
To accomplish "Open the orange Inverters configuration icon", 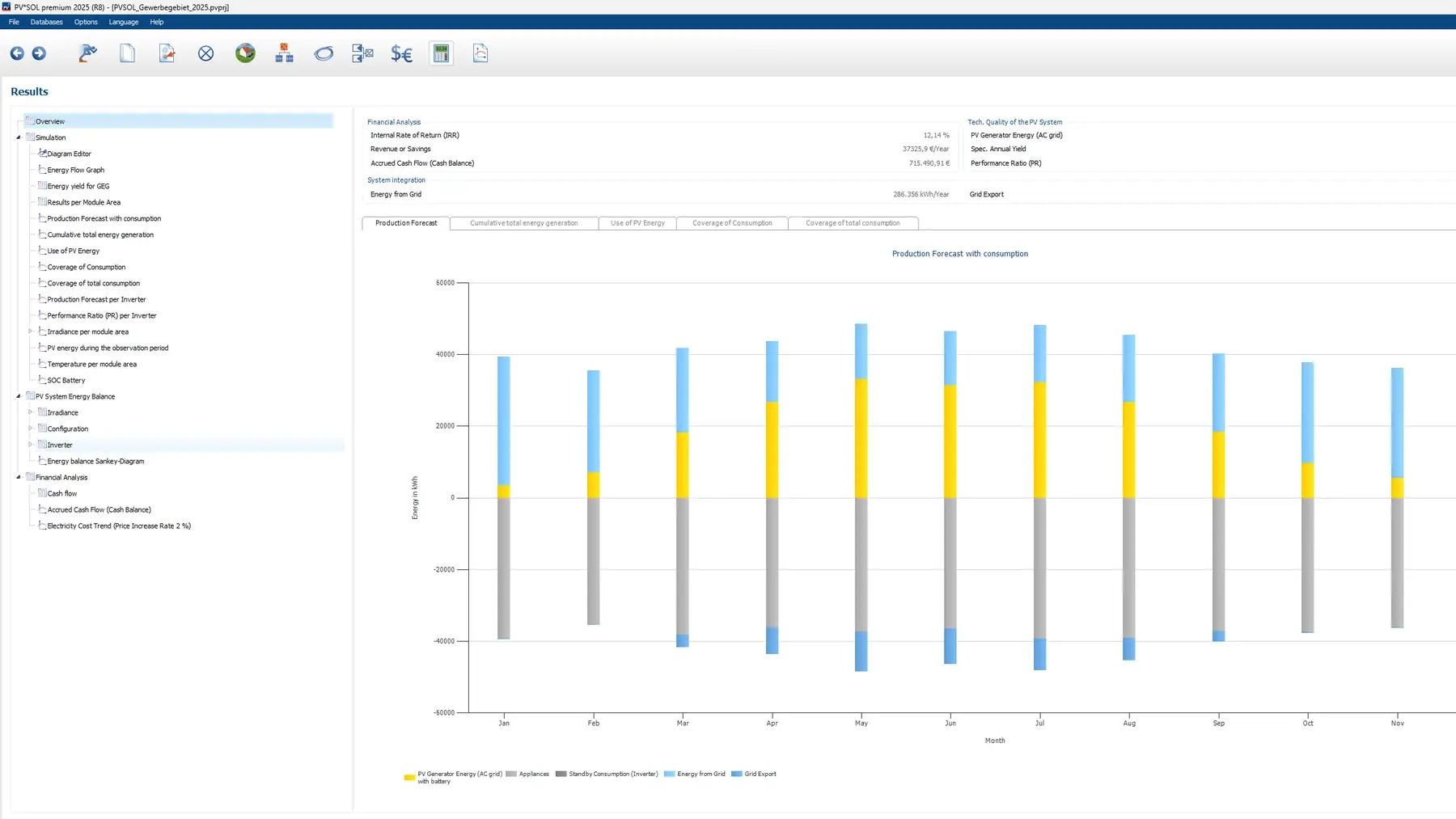I will click(284, 53).
